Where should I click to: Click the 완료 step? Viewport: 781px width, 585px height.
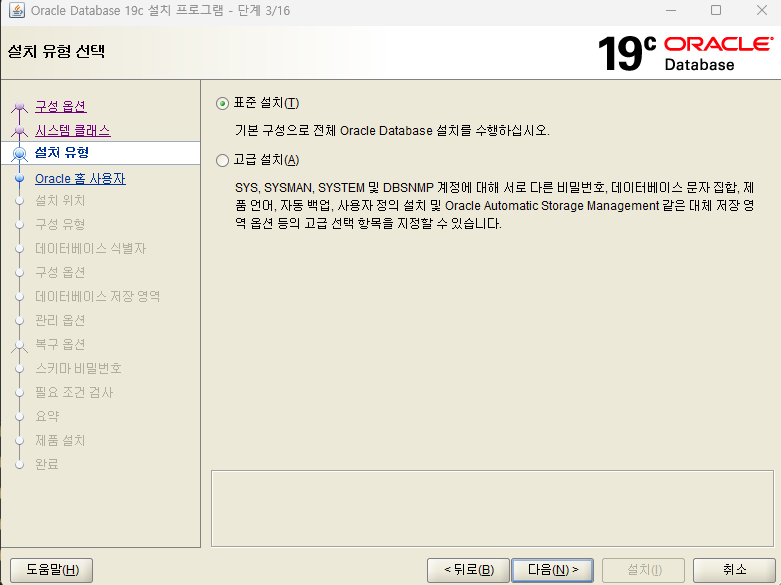[x=47, y=464]
